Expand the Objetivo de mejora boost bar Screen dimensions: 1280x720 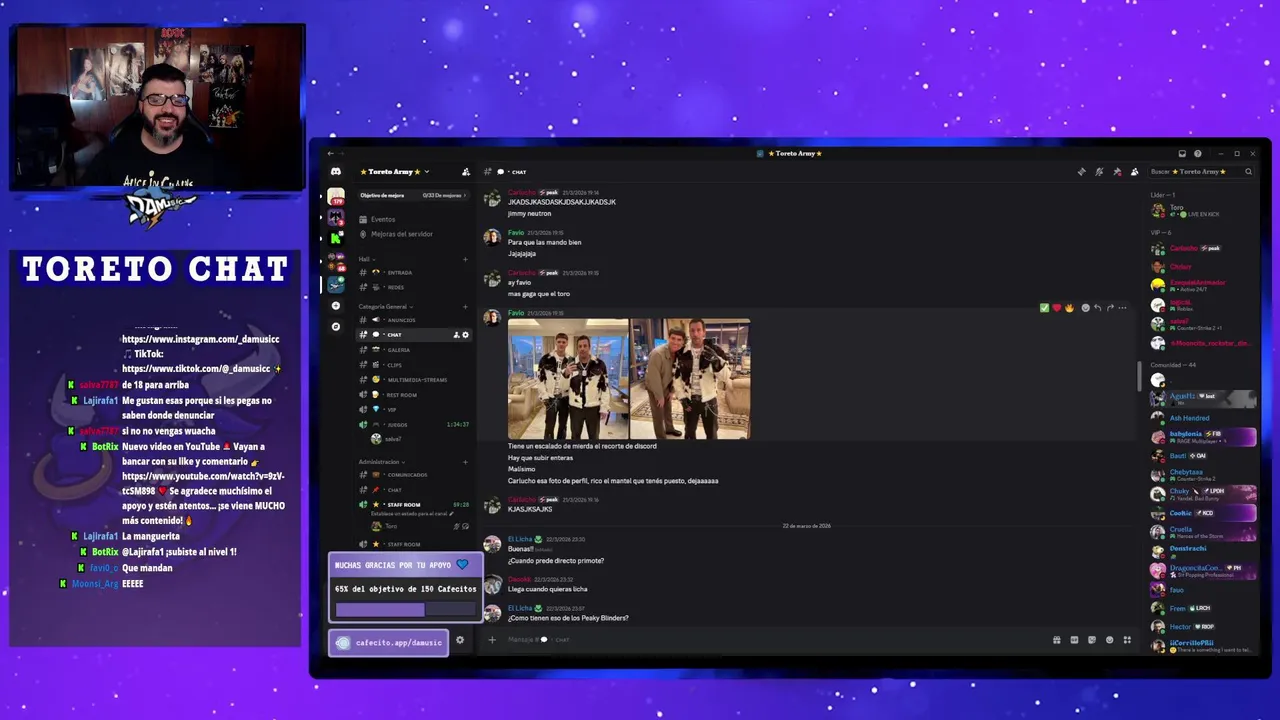[x=414, y=196]
